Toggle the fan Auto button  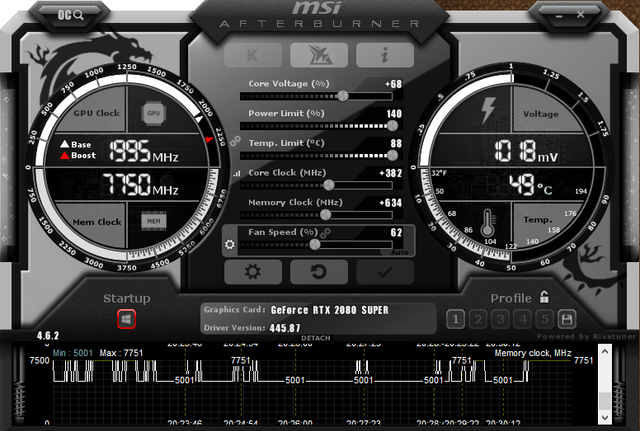coord(399,252)
